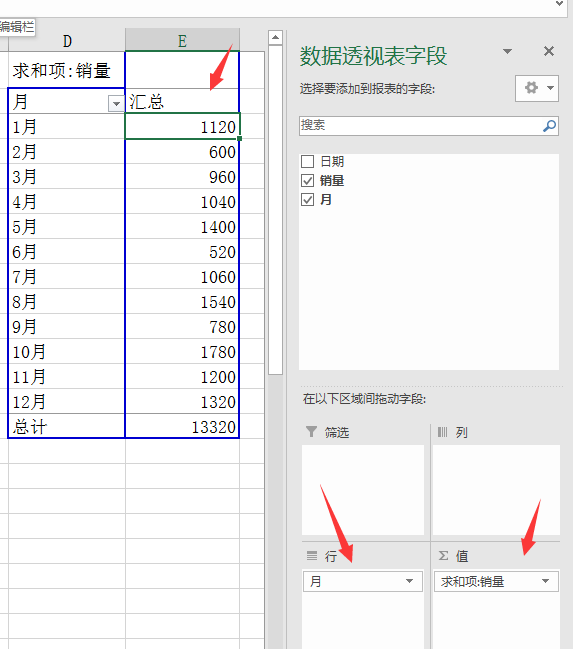Click the search magnifier icon

pos(549,126)
